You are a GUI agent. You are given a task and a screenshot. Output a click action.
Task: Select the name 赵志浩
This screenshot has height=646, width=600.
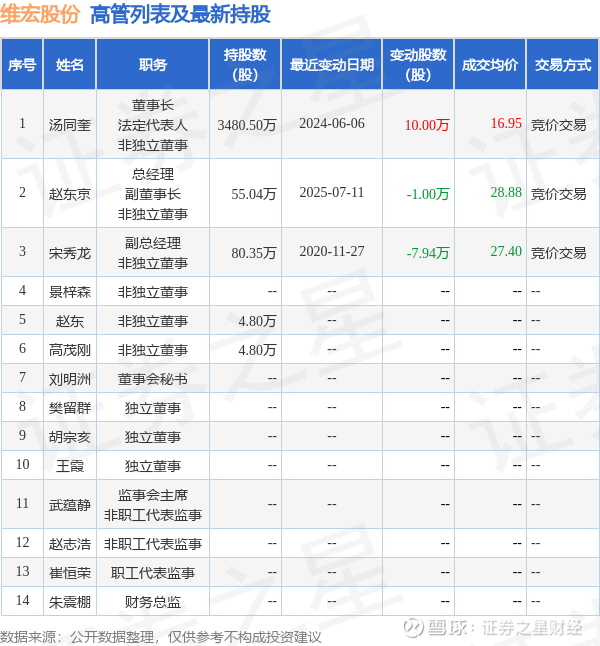(x=70, y=543)
